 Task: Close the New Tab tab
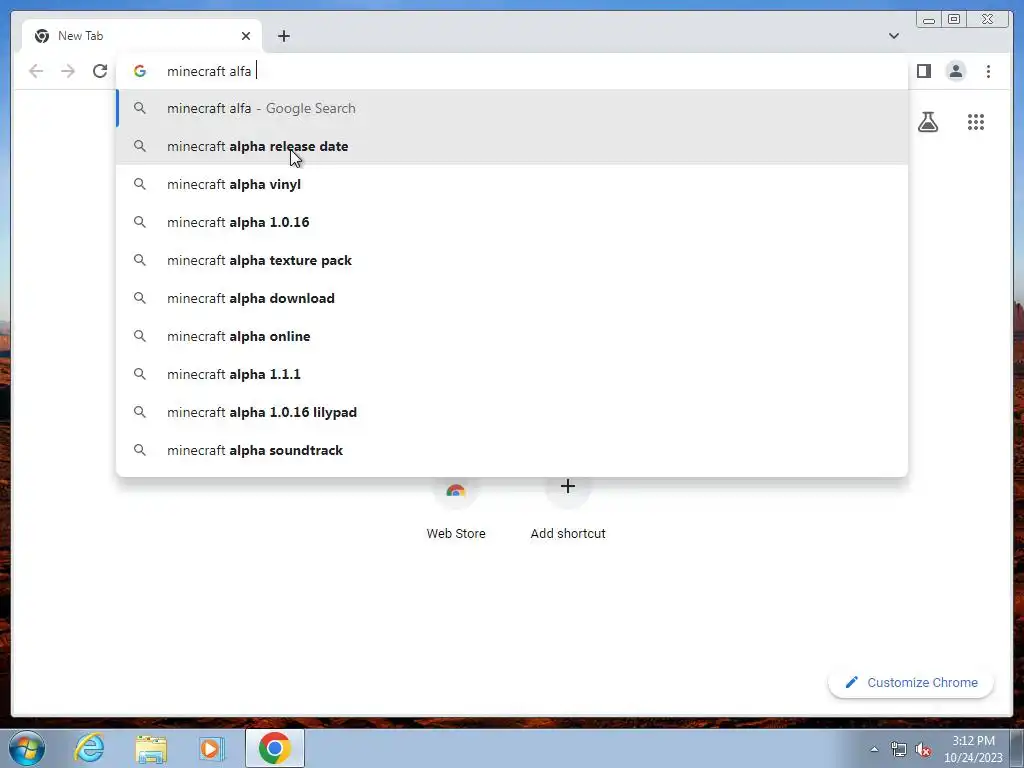pyautogui.click(x=246, y=36)
